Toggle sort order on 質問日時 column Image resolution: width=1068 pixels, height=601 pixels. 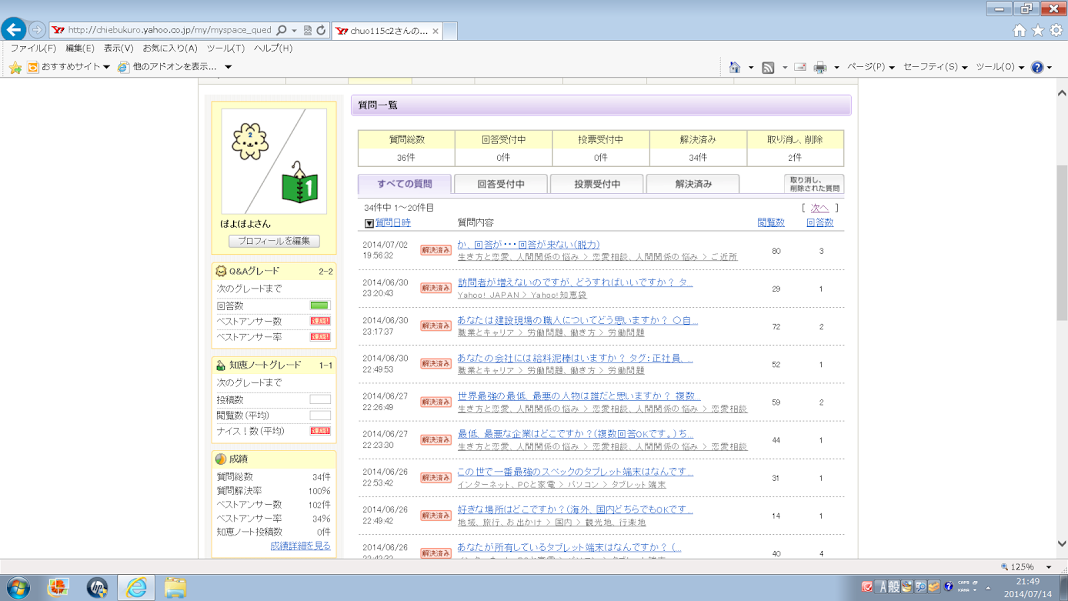tap(392, 223)
